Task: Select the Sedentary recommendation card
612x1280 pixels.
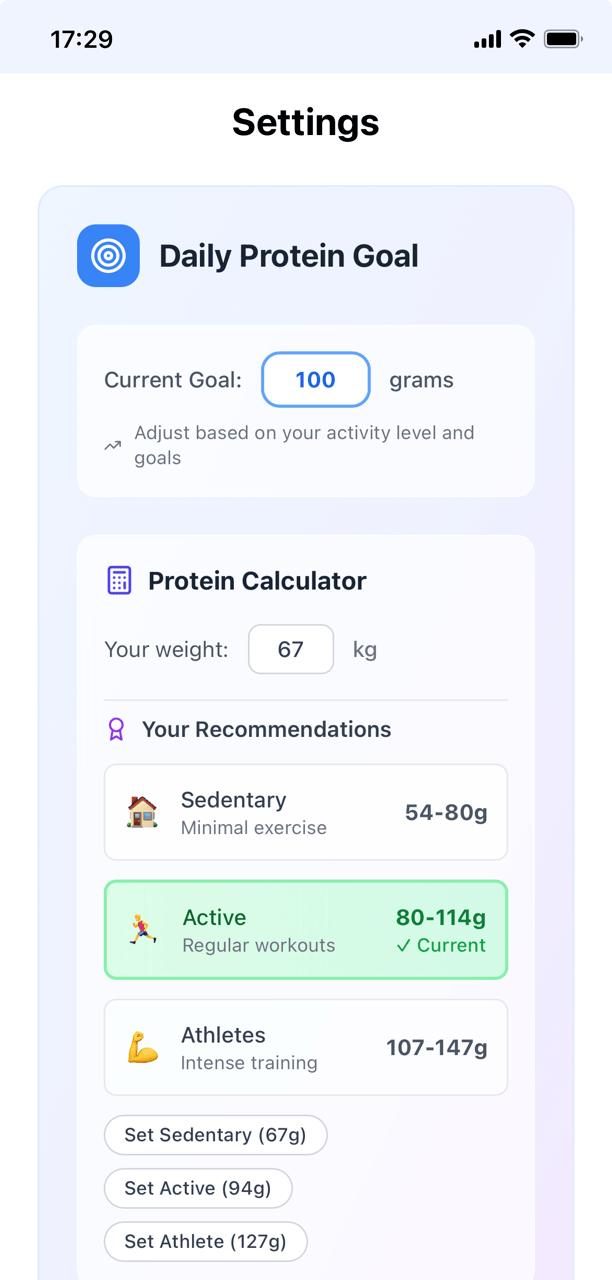Action: tap(306, 812)
